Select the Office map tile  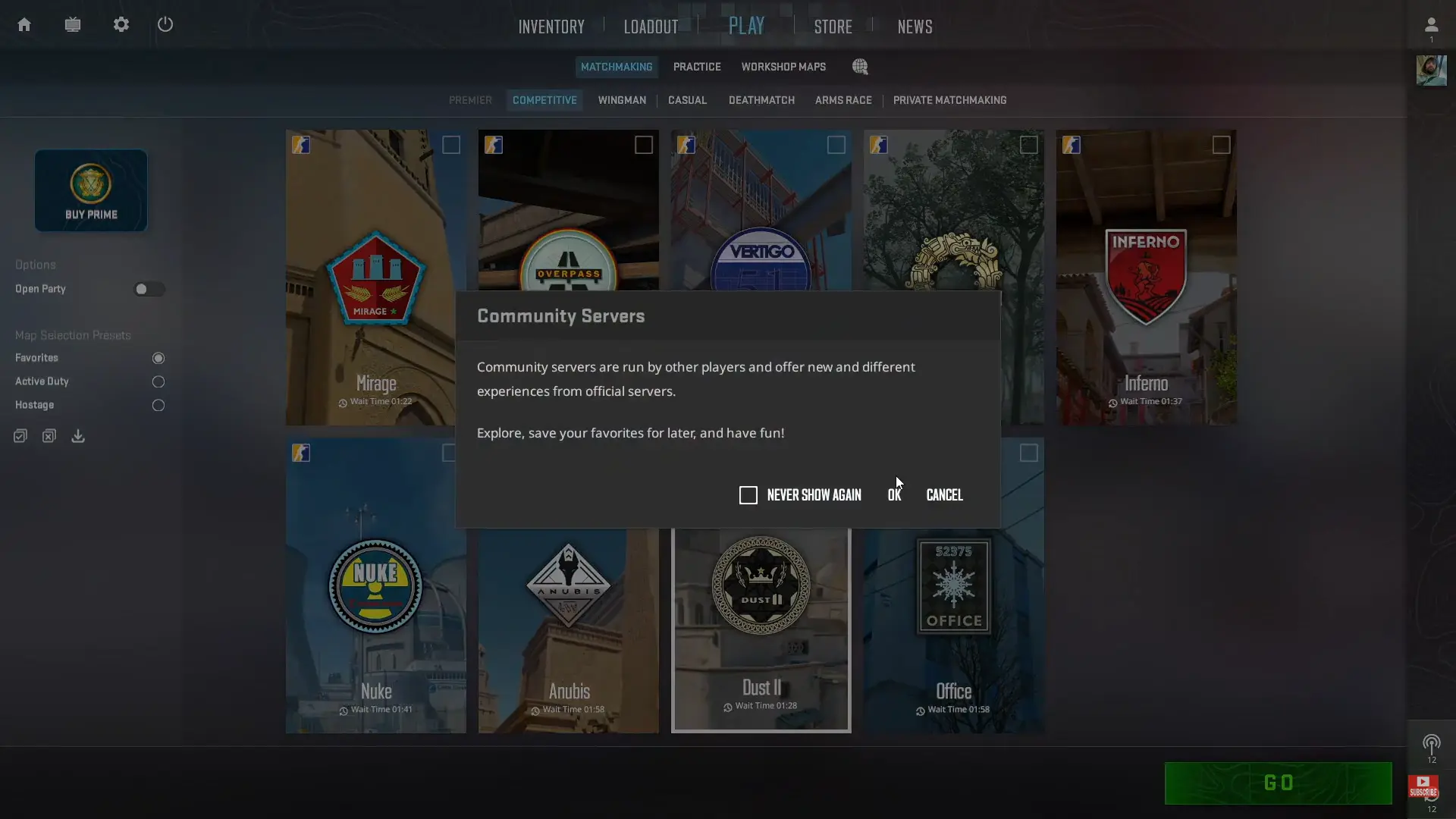[x=954, y=631]
